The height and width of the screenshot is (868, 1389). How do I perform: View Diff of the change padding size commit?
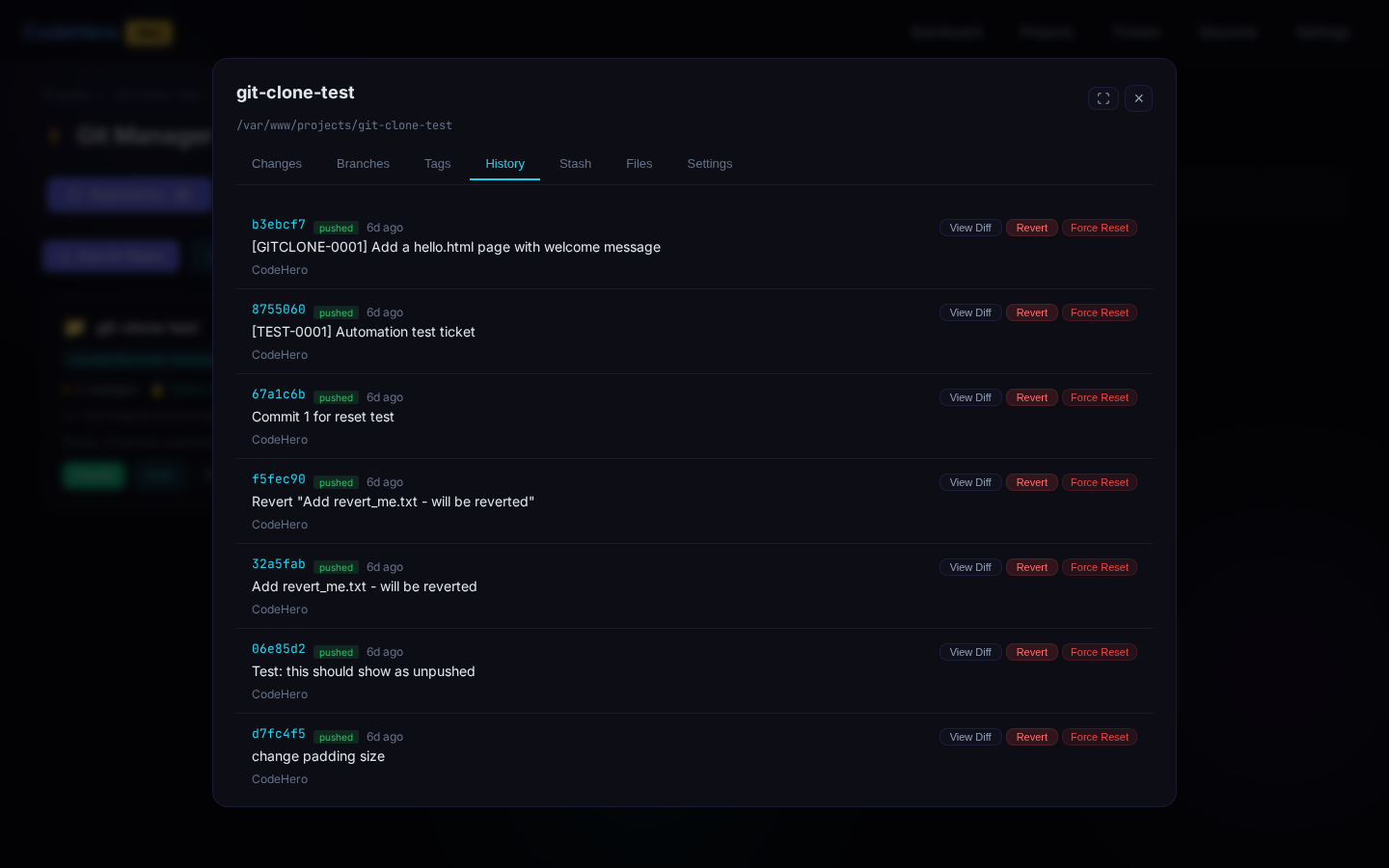tap(970, 737)
